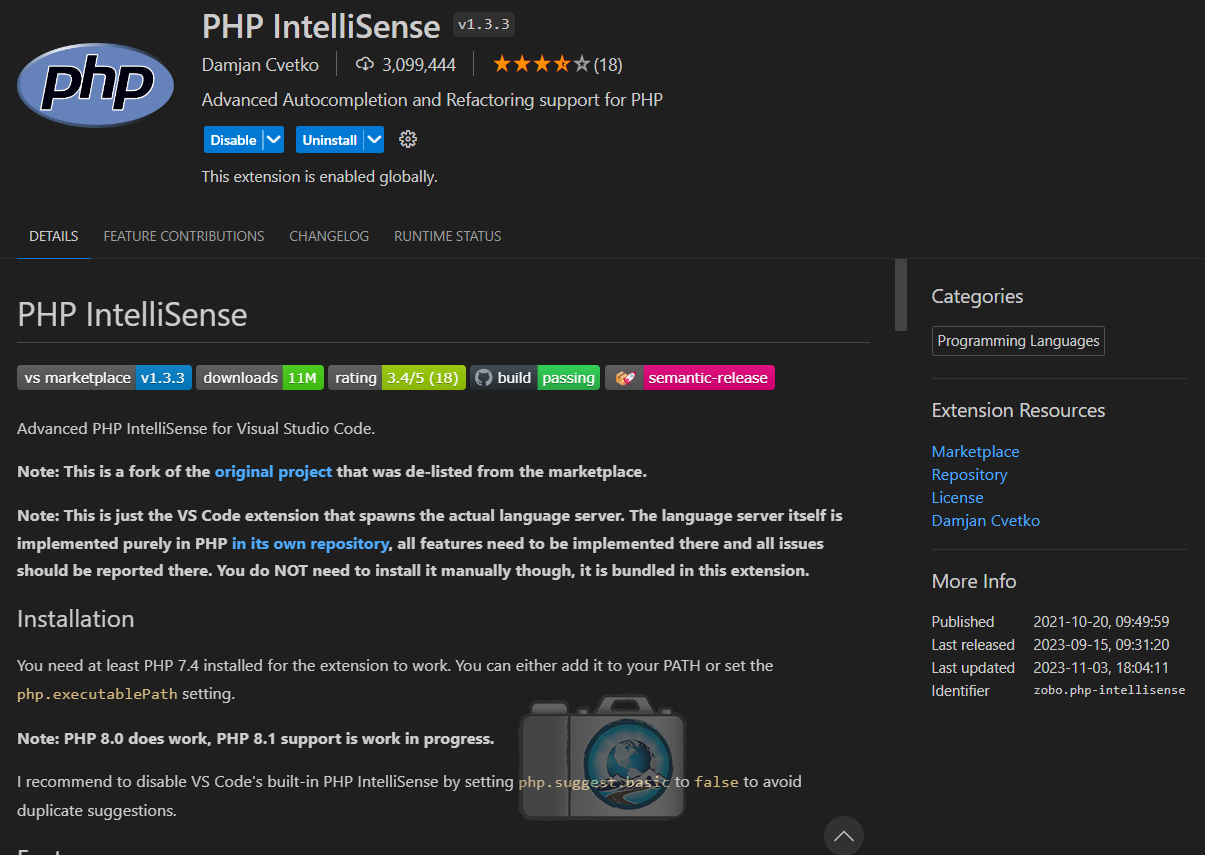Viewport: 1205px width, 855px height.
Task: Click the PHP extension logo
Action: pyautogui.click(x=97, y=85)
